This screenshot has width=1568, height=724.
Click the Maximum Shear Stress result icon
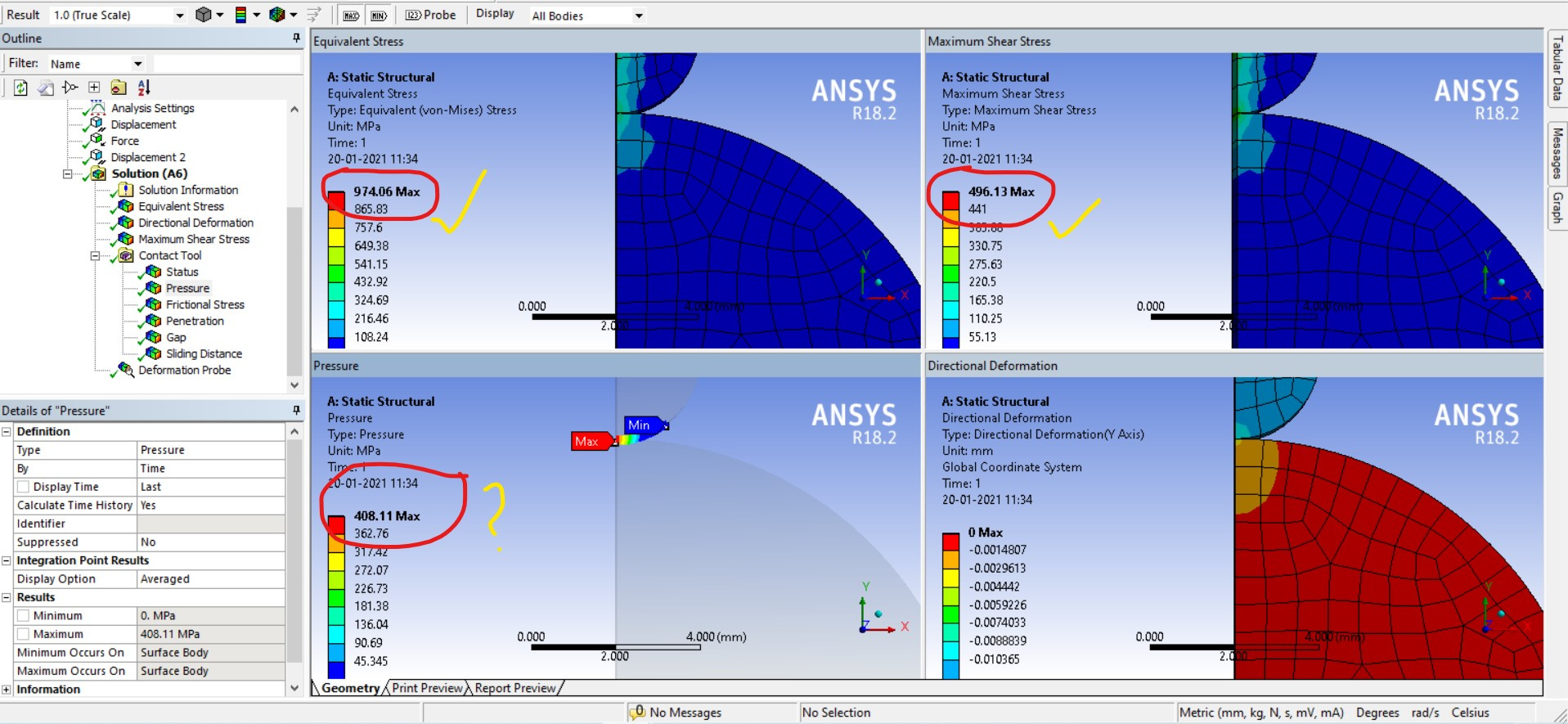pos(126,239)
